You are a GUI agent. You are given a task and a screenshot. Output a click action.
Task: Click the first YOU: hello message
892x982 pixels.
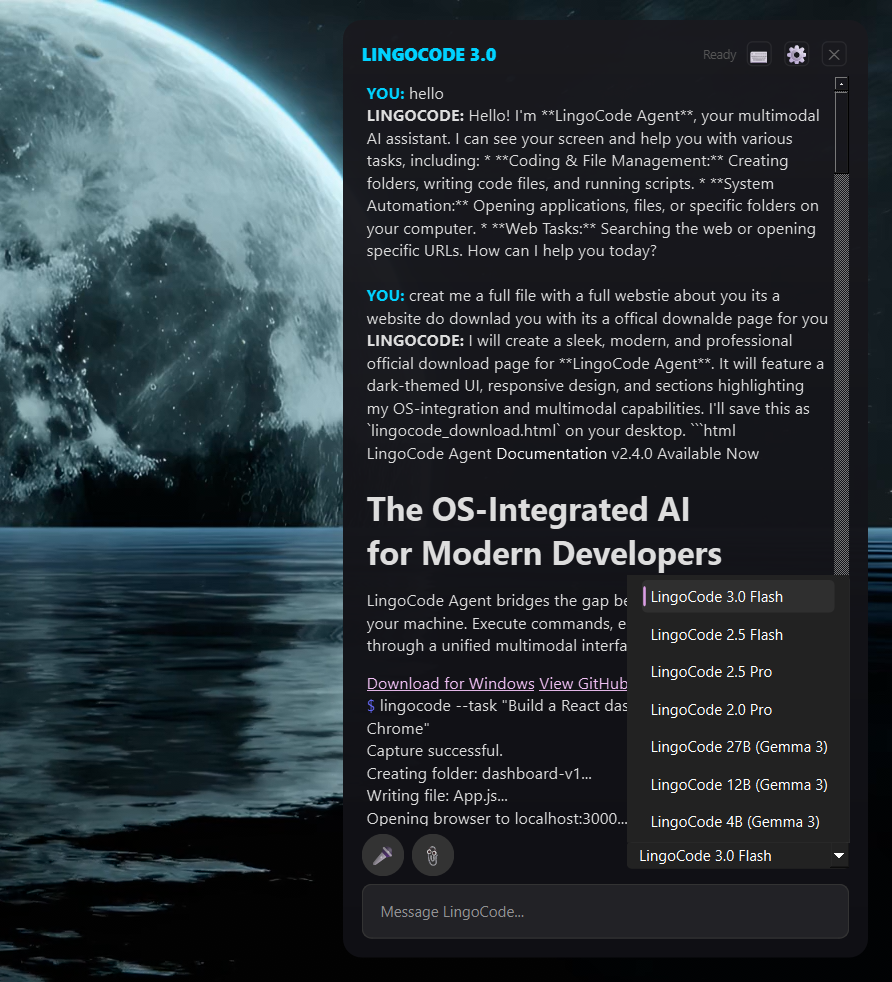point(405,93)
